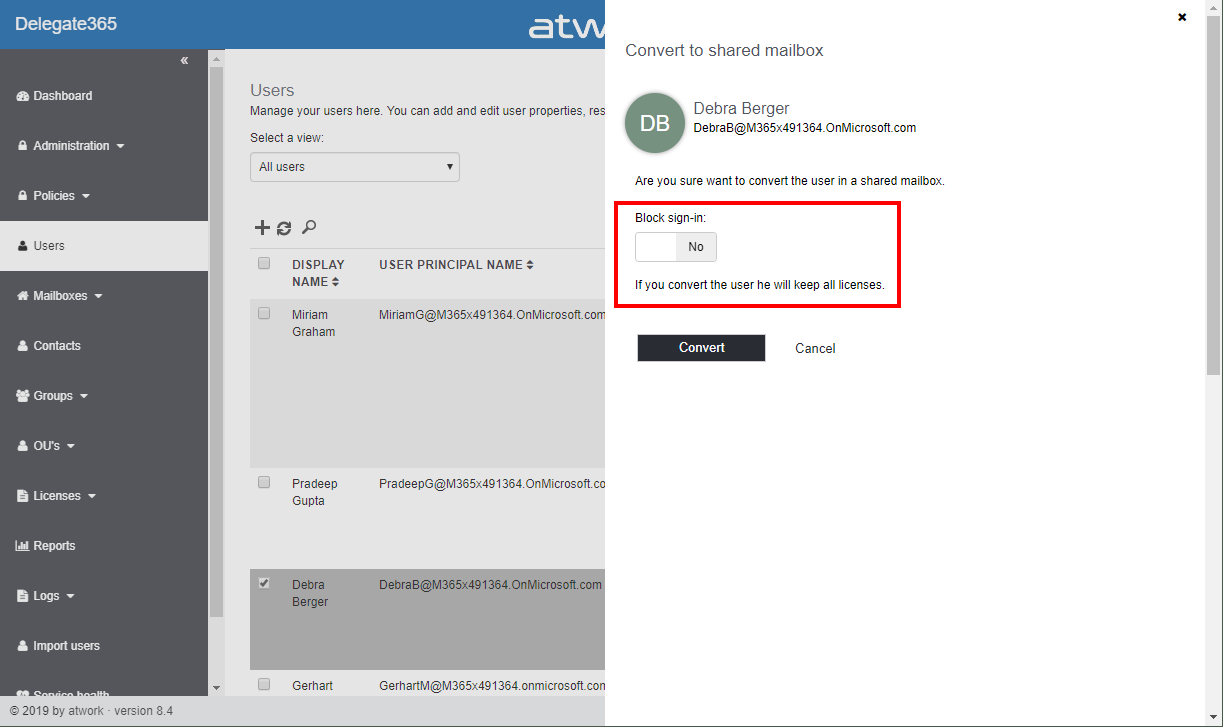The image size is (1223, 727).
Task: Click the refresh users icon
Action: pos(284,228)
